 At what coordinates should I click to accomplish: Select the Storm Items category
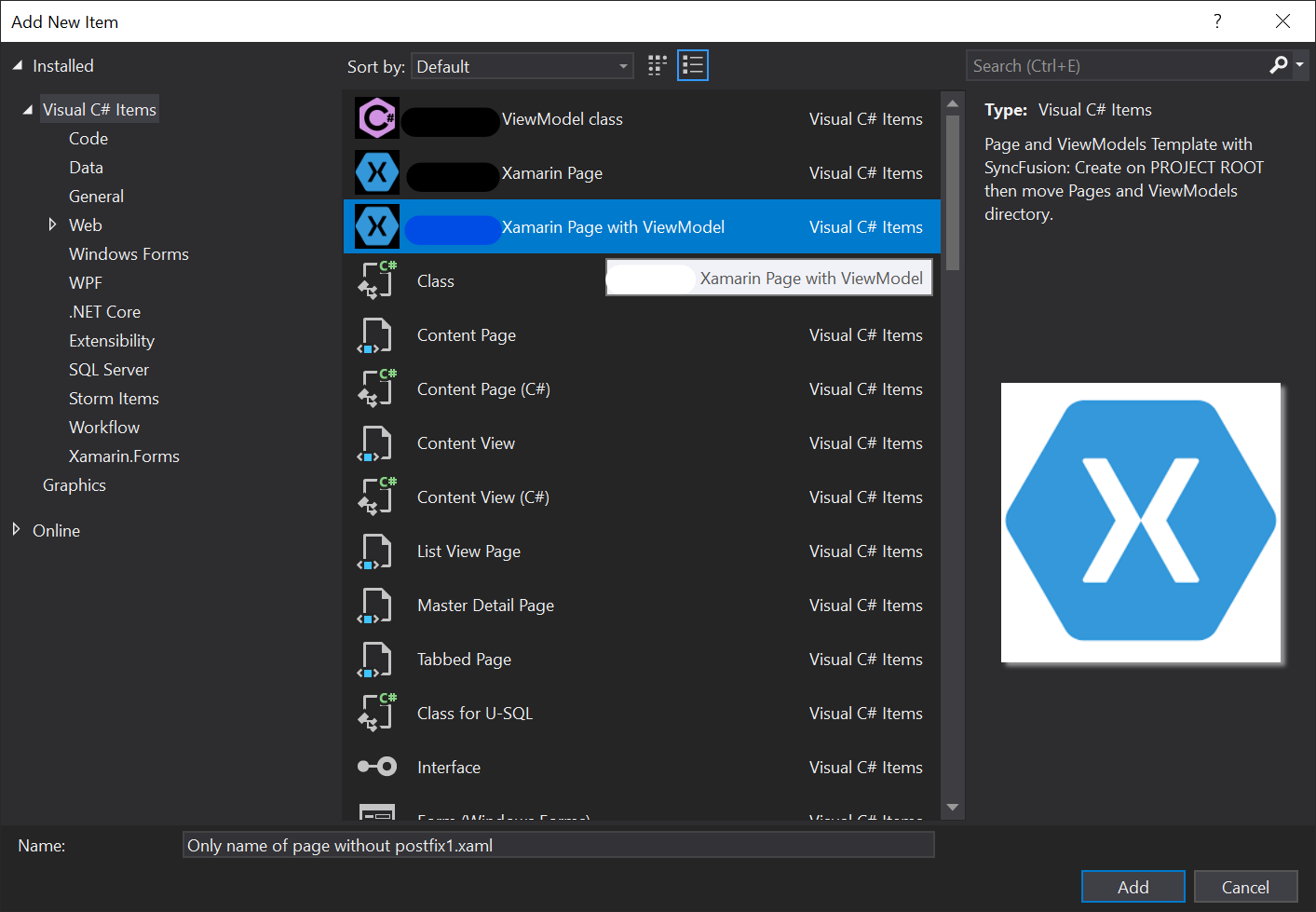pyautogui.click(x=114, y=399)
